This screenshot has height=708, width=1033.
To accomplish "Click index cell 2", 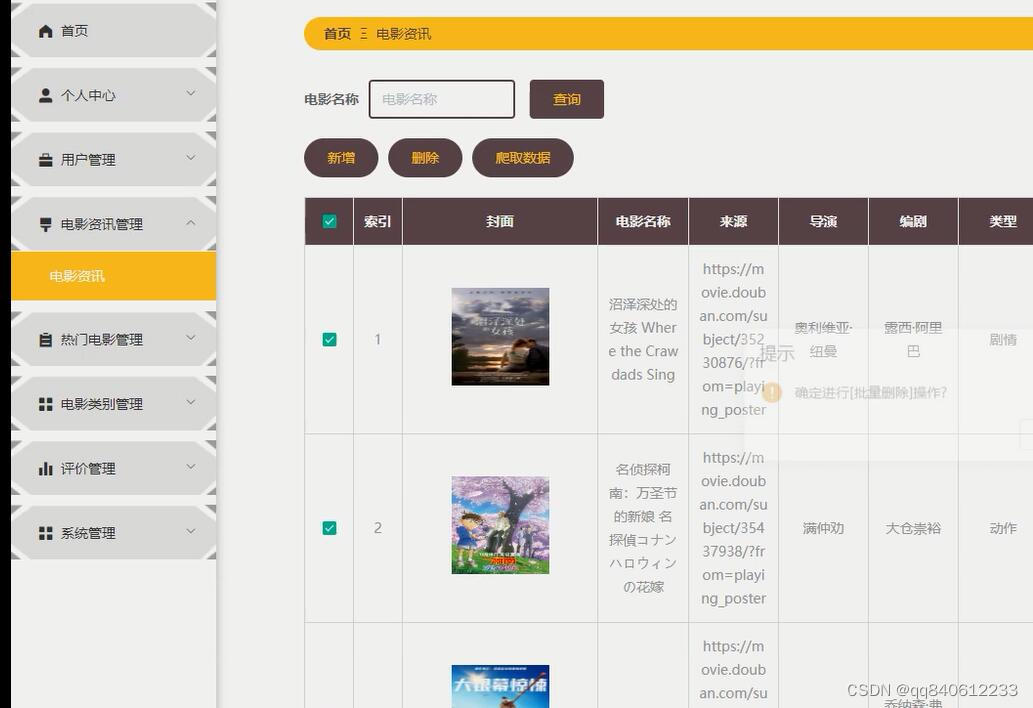I will tap(377, 528).
